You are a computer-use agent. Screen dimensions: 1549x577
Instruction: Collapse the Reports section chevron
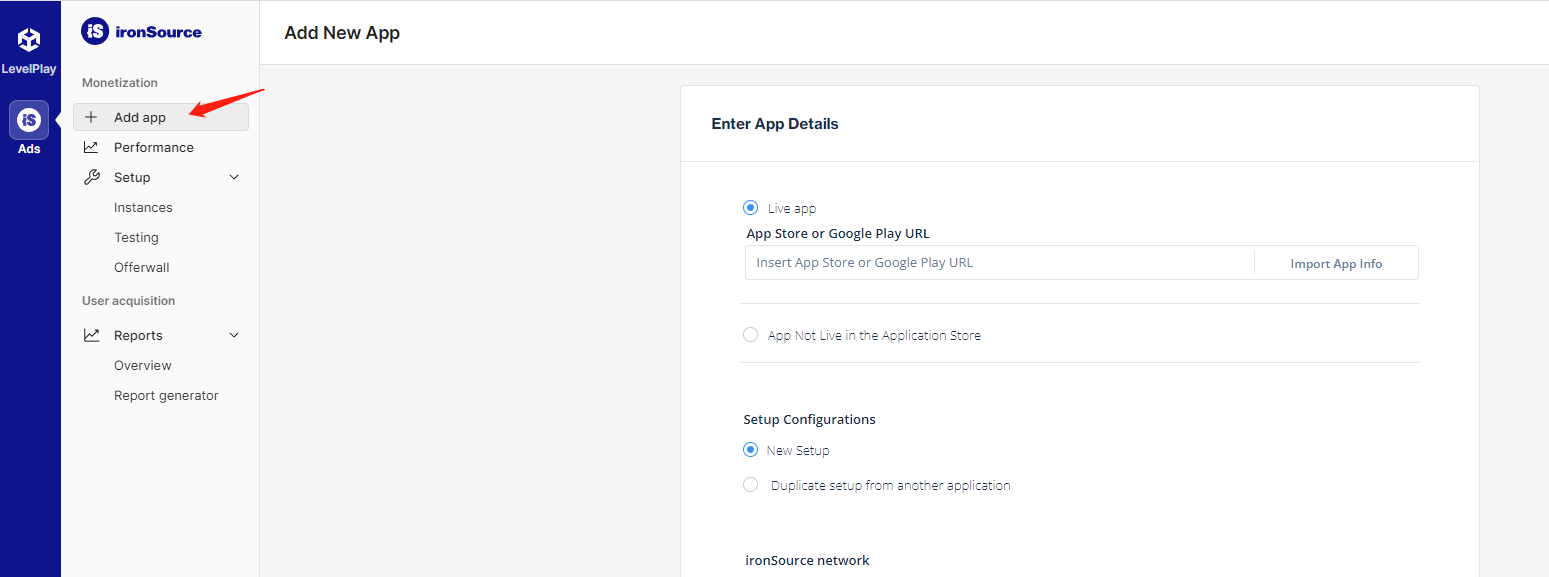tap(234, 335)
